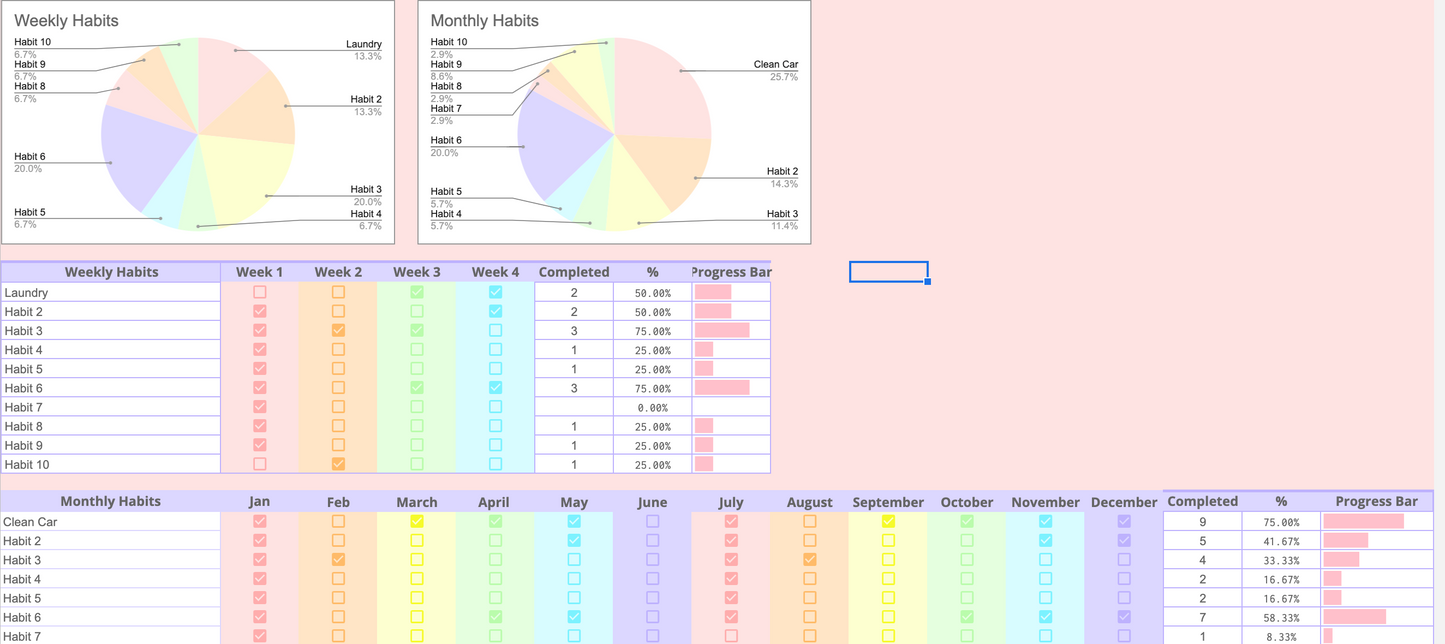This screenshot has width=1445, height=644.
Task: Select the September column header
Action: click(x=887, y=502)
